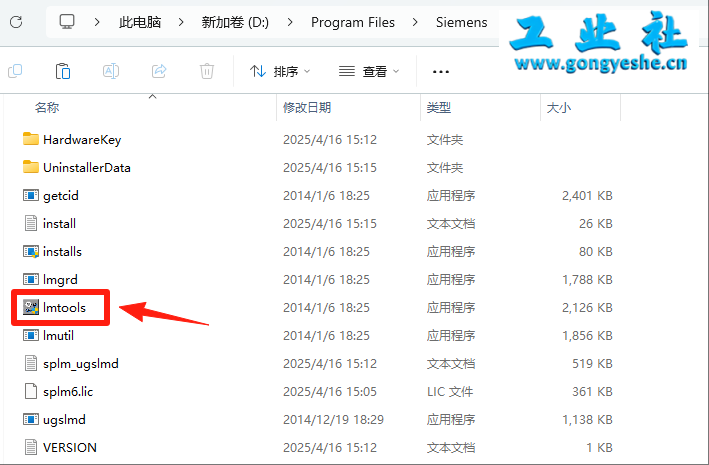Click the 1,856 KB size cell
This screenshot has height=465, width=709.
587,336
